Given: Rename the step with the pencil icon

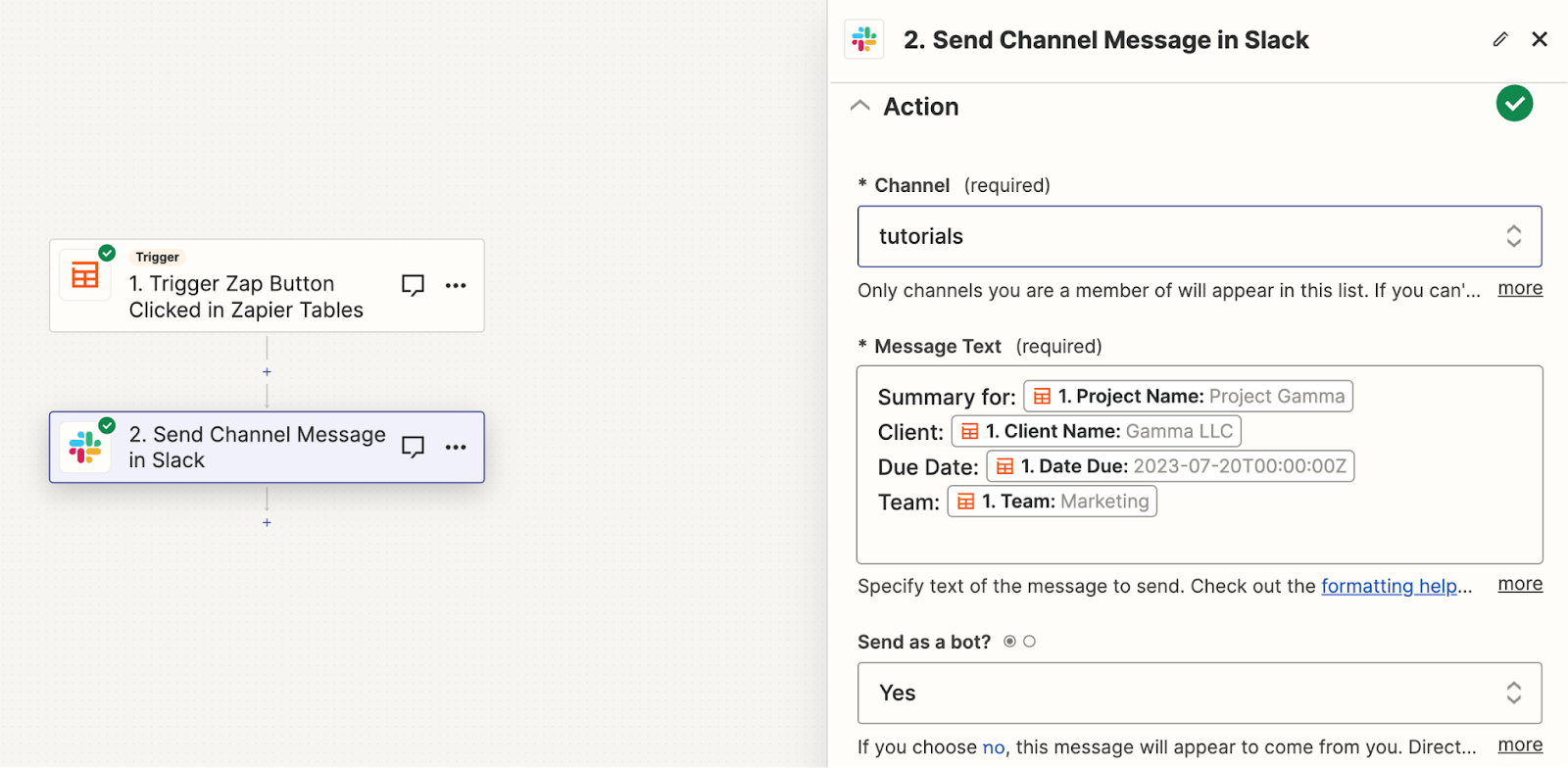Looking at the screenshot, I should point(1500,39).
